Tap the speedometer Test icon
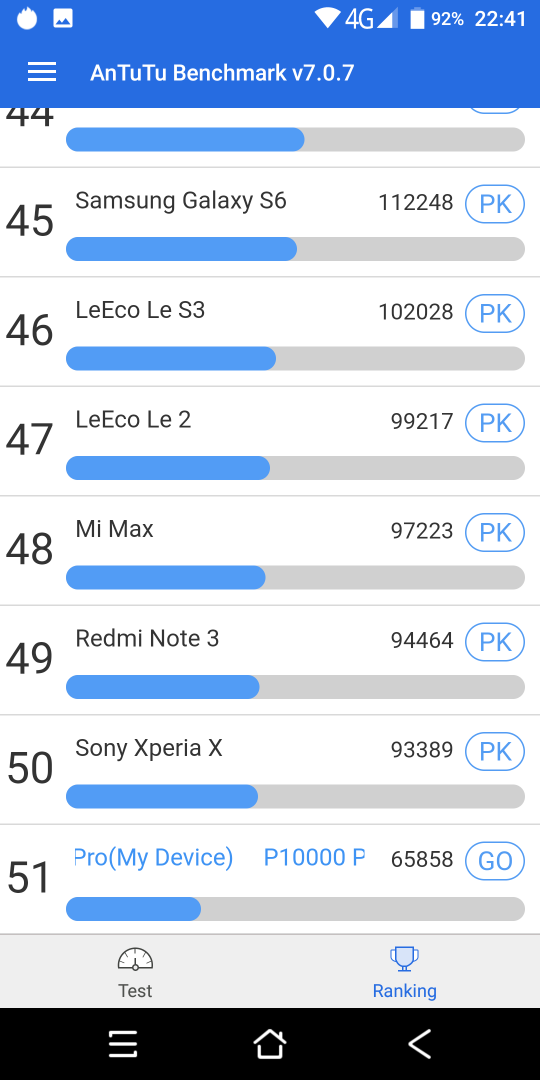The width and height of the screenshot is (540, 1080). [135, 960]
